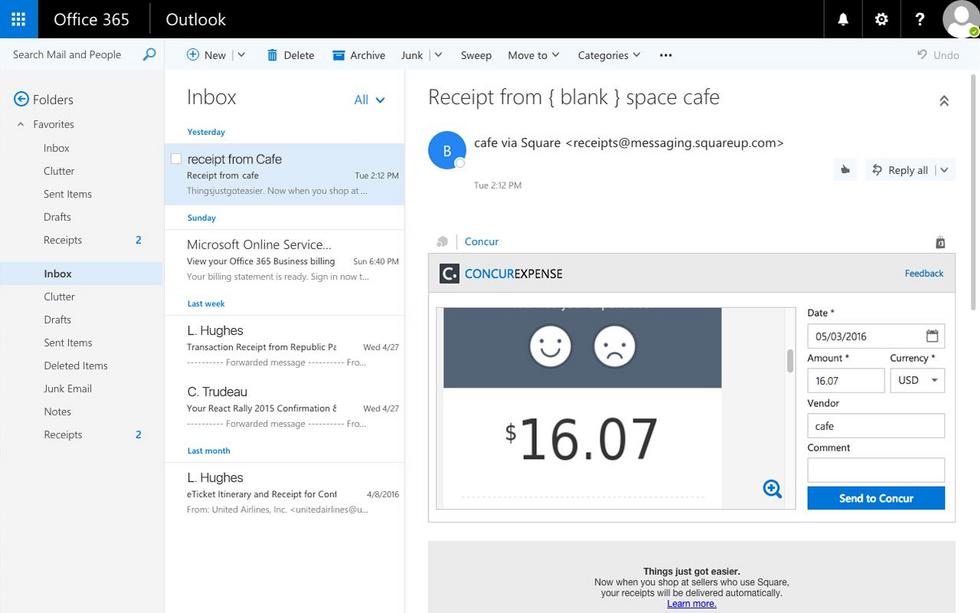This screenshot has height=613, width=980.
Task: Archive the selected message
Action: click(359, 55)
